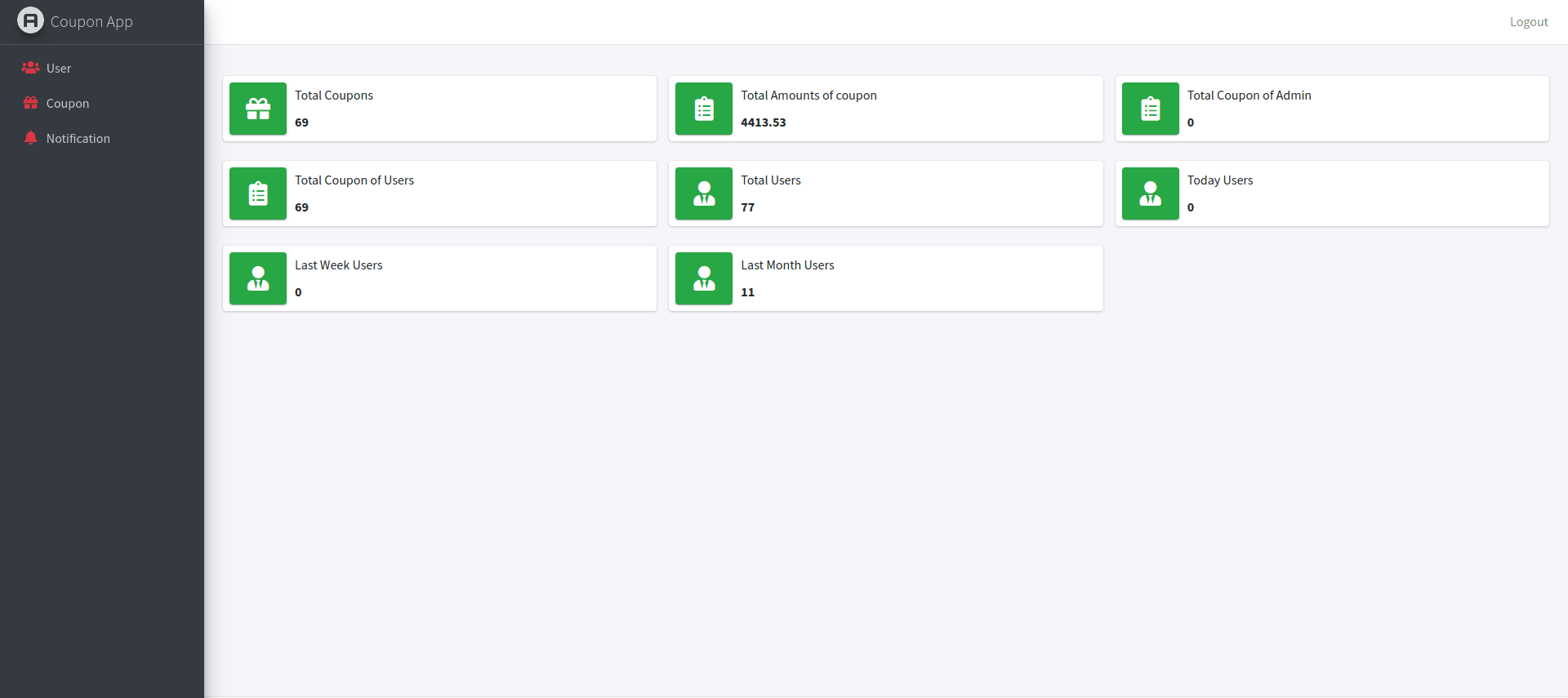This screenshot has width=1568, height=698.
Task: Click the Today Users person icon
Action: coord(1150,193)
